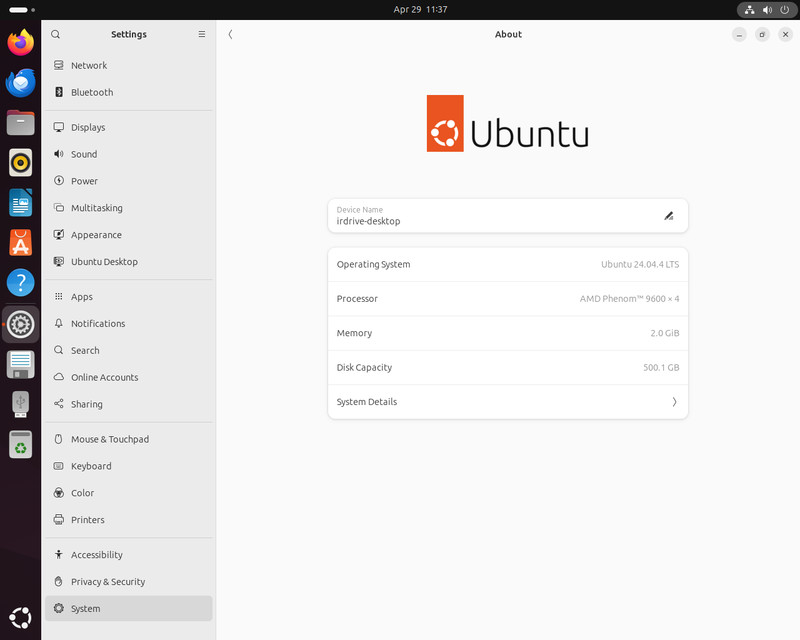Image resolution: width=800 pixels, height=640 pixels.
Task: Open LibreOffice Writer from the dock
Action: (x=20, y=203)
